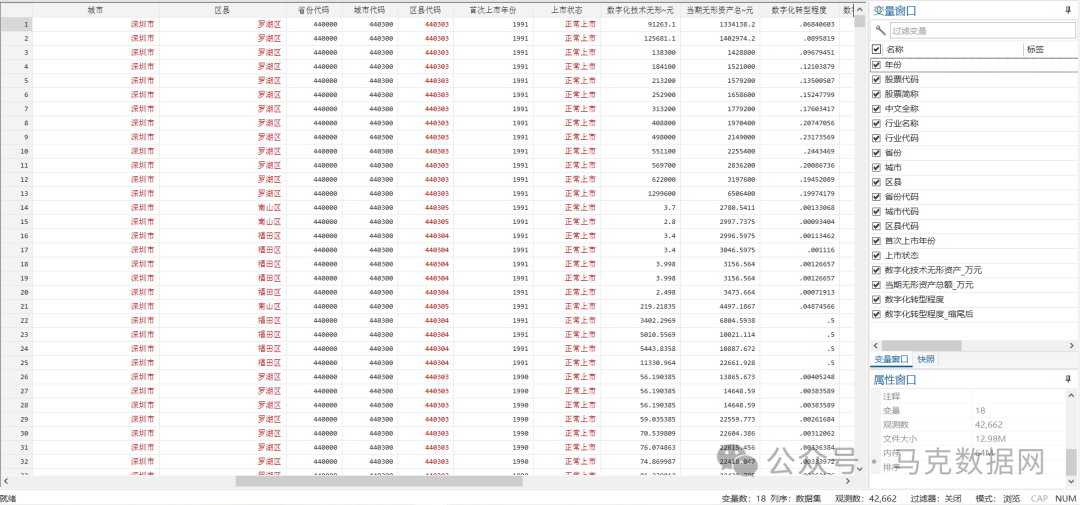Click the wrench icon beside the variable filter

pyautogui.click(x=880, y=30)
